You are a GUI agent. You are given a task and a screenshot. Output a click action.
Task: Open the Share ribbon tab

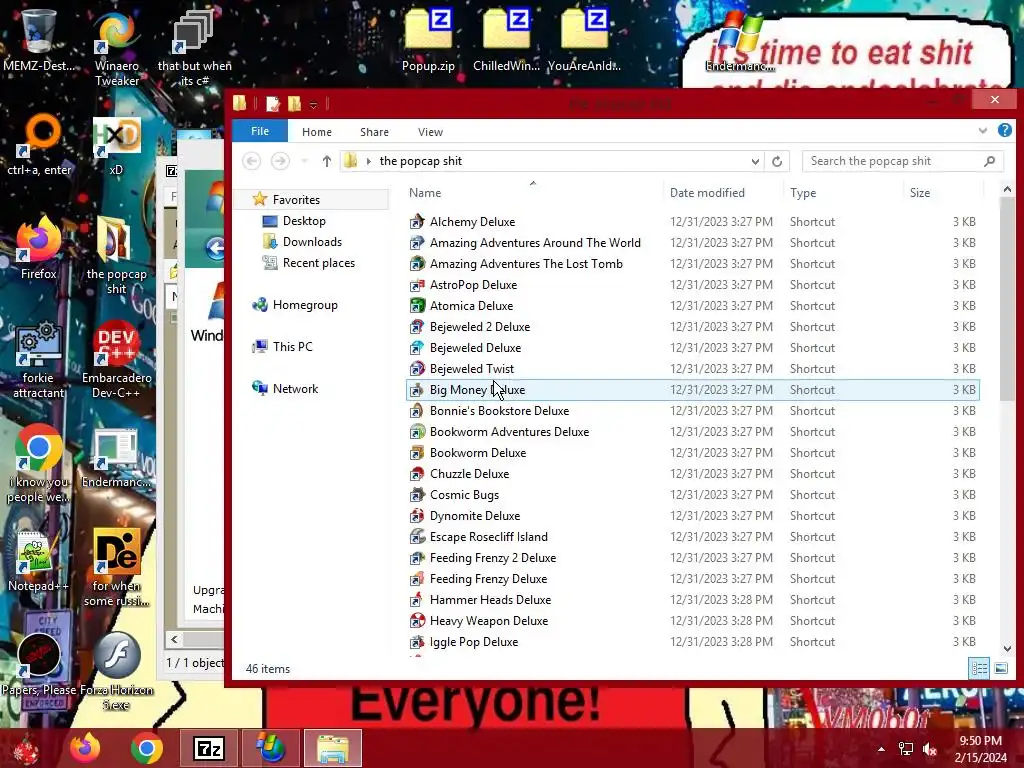pos(374,132)
